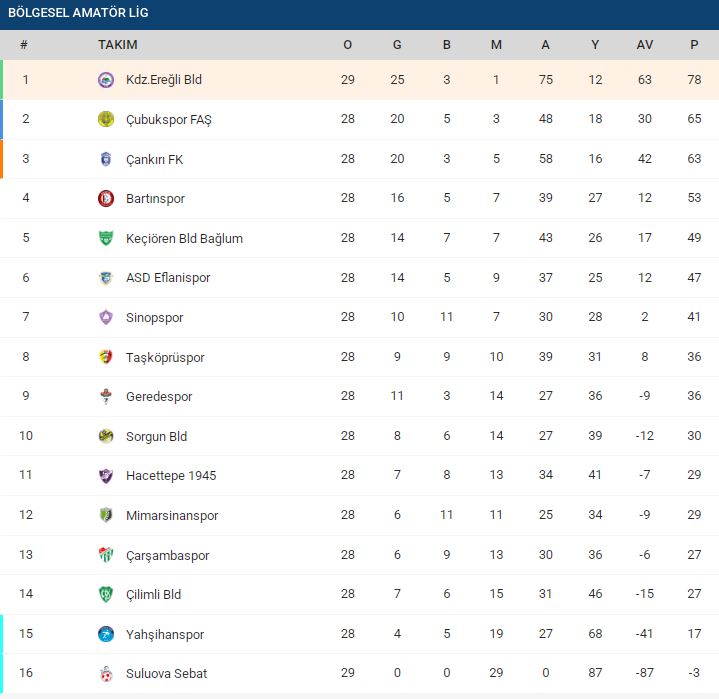The height and width of the screenshot is (699, 719).
Task: Click the BÖLGESEL AMATÖR LİG title bar
Action: pyautogui.click(x=360, y=15)
